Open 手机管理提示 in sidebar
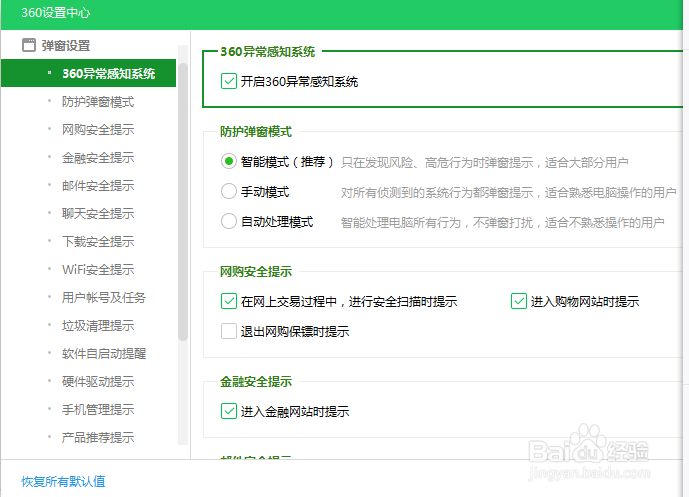This screenshot has height=497, width=689. point(98,410)
